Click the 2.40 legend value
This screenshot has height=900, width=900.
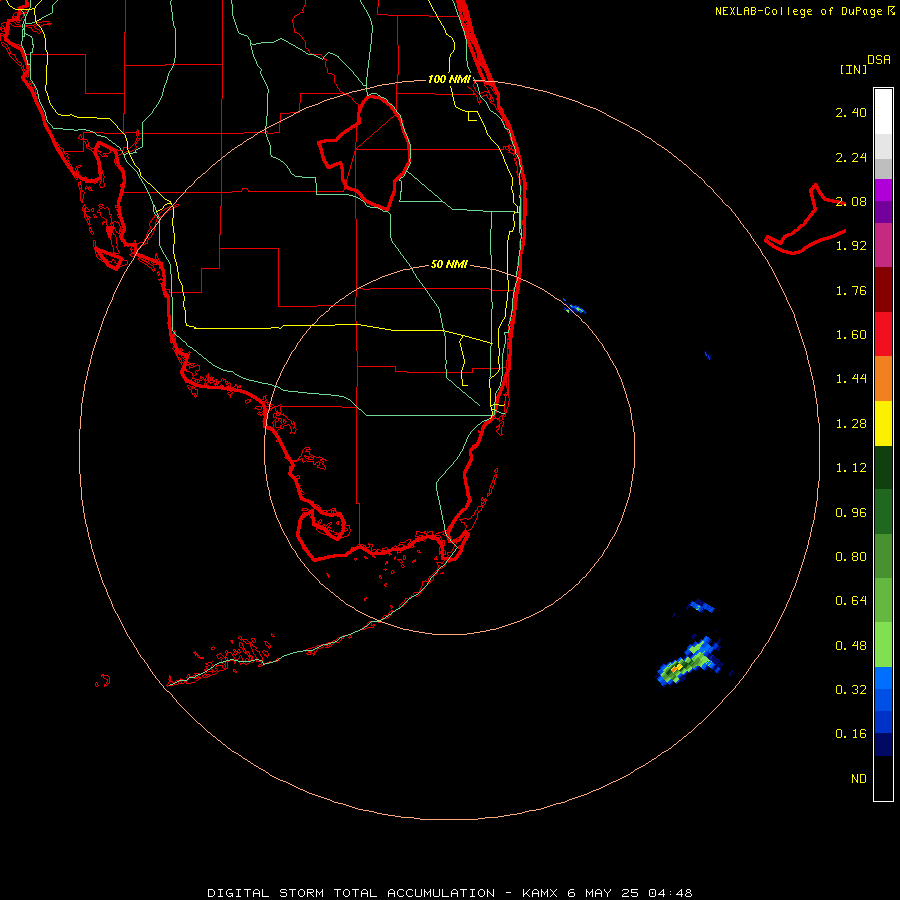click(851, 112)
